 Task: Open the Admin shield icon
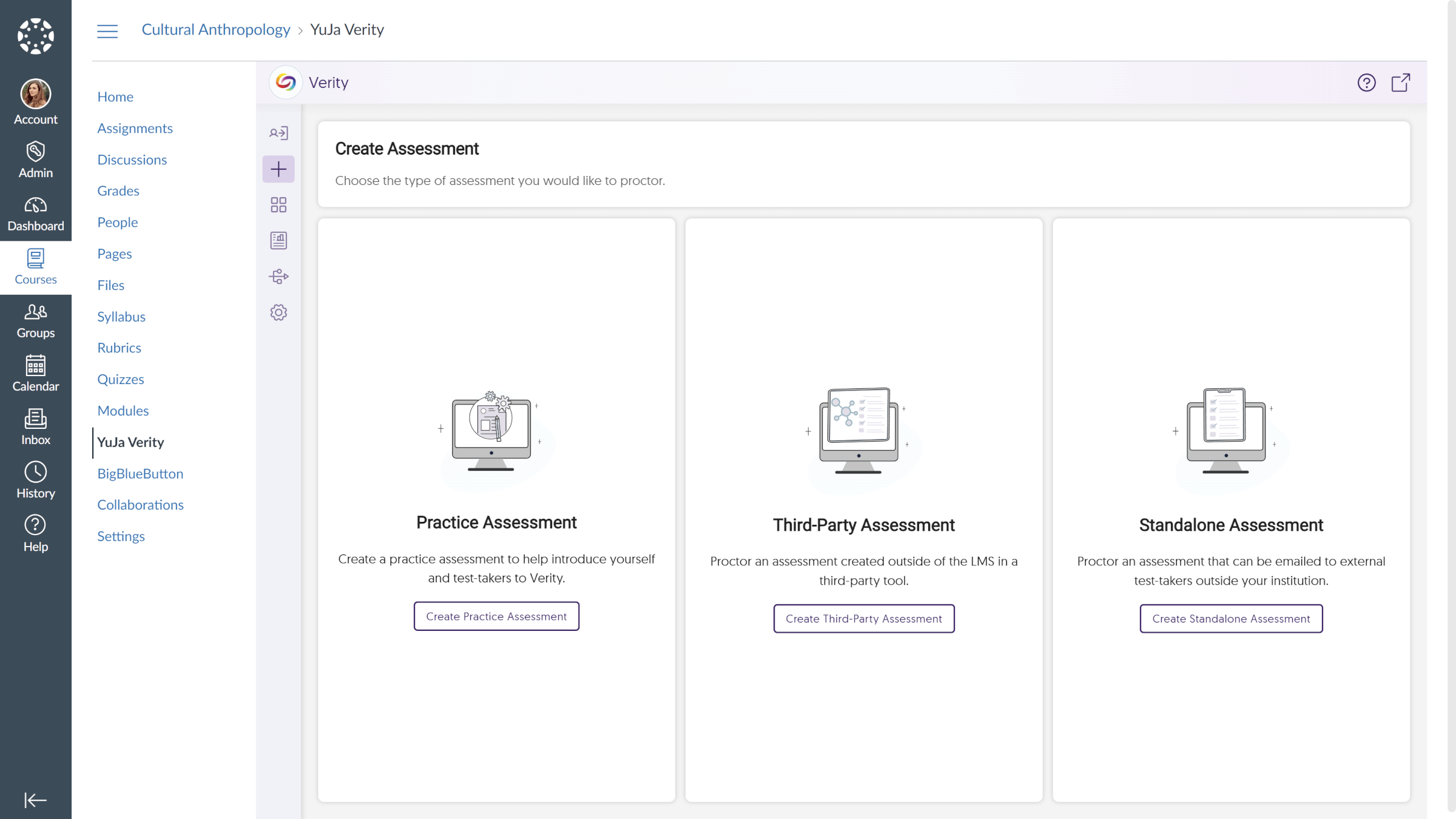tap(35, 160)
